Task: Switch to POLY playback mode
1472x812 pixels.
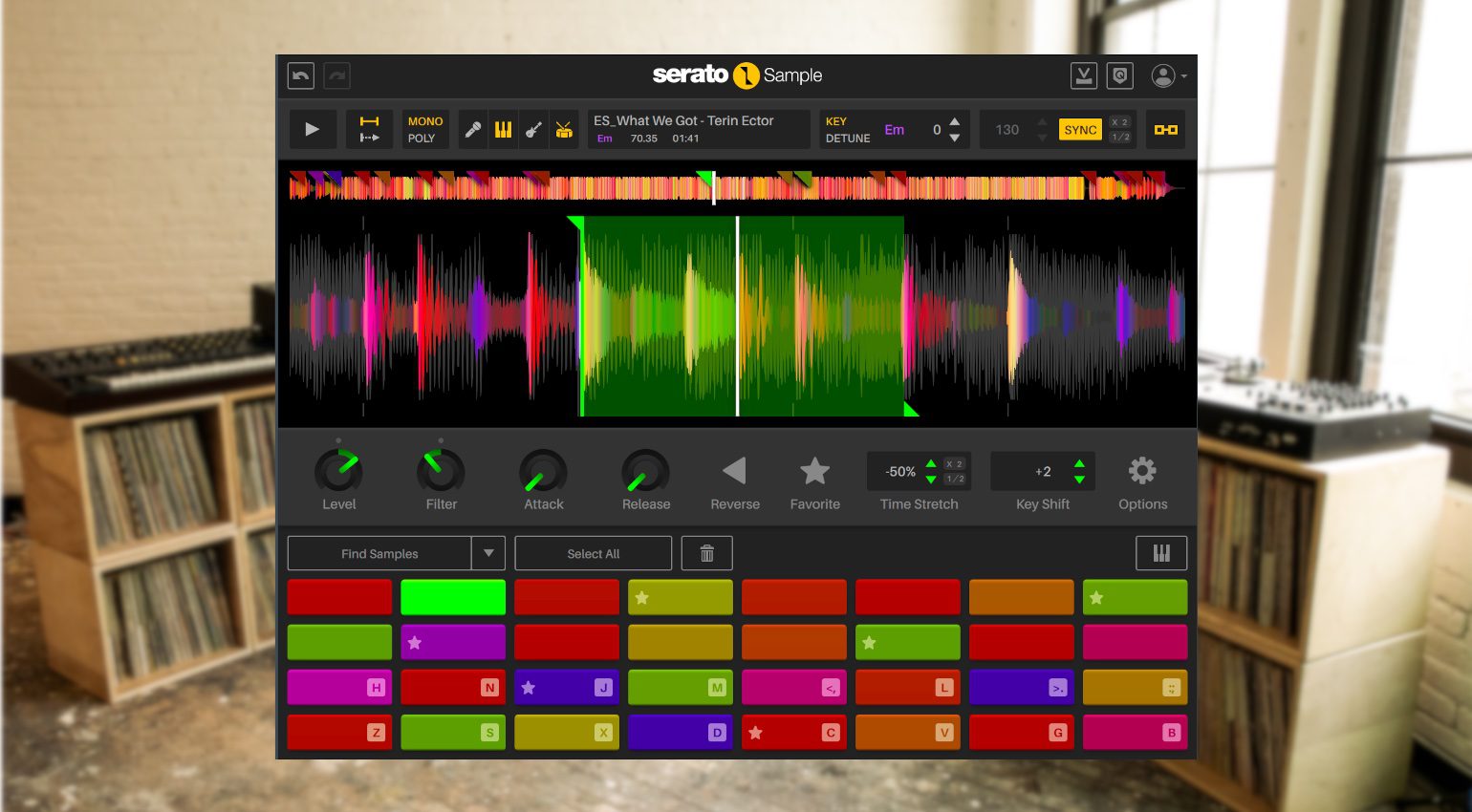Action: click(422, 139)
